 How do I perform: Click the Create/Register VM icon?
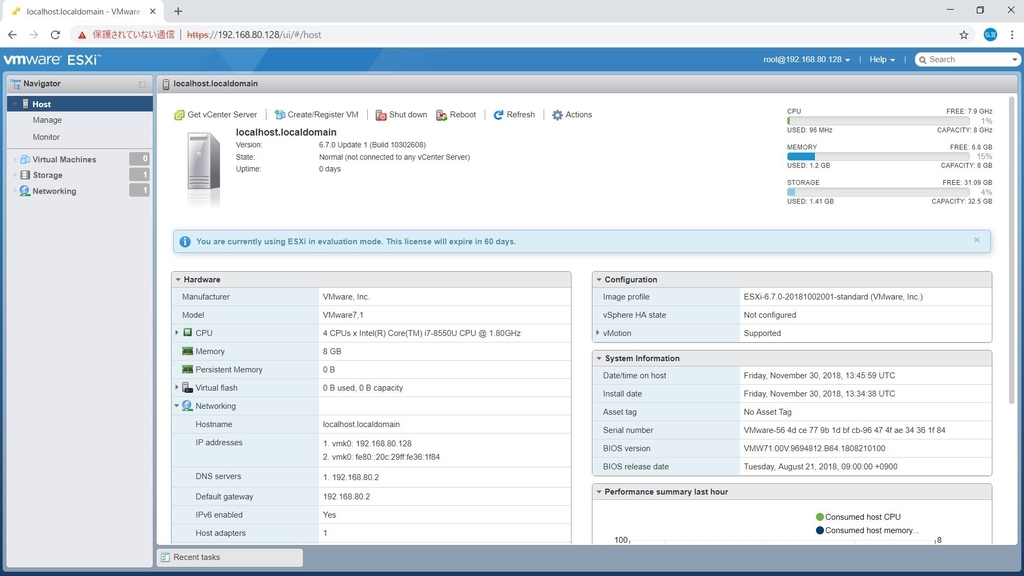coord(280,115)
